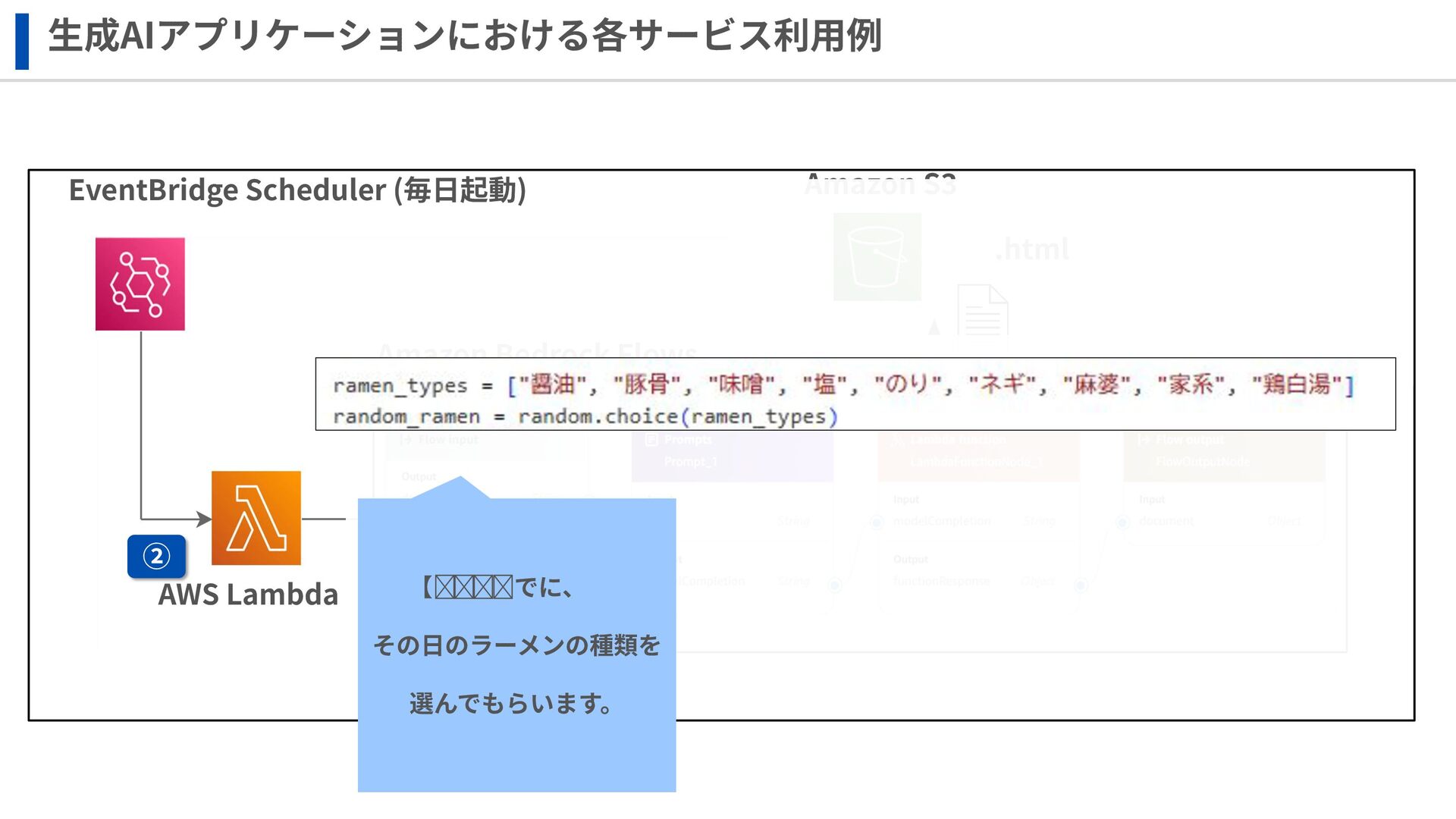1456x819 pixels.
Task: Click the arrow pointing into Lambda
Action: pos(201,519)
